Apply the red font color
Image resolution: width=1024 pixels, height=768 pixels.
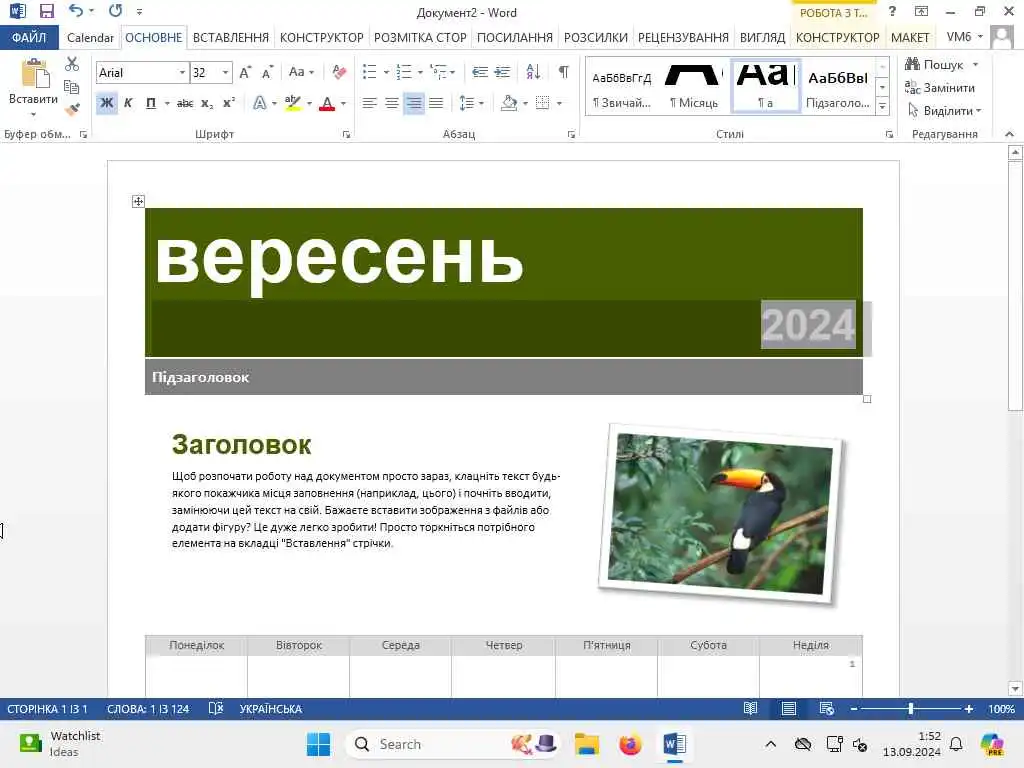point(327,103)
